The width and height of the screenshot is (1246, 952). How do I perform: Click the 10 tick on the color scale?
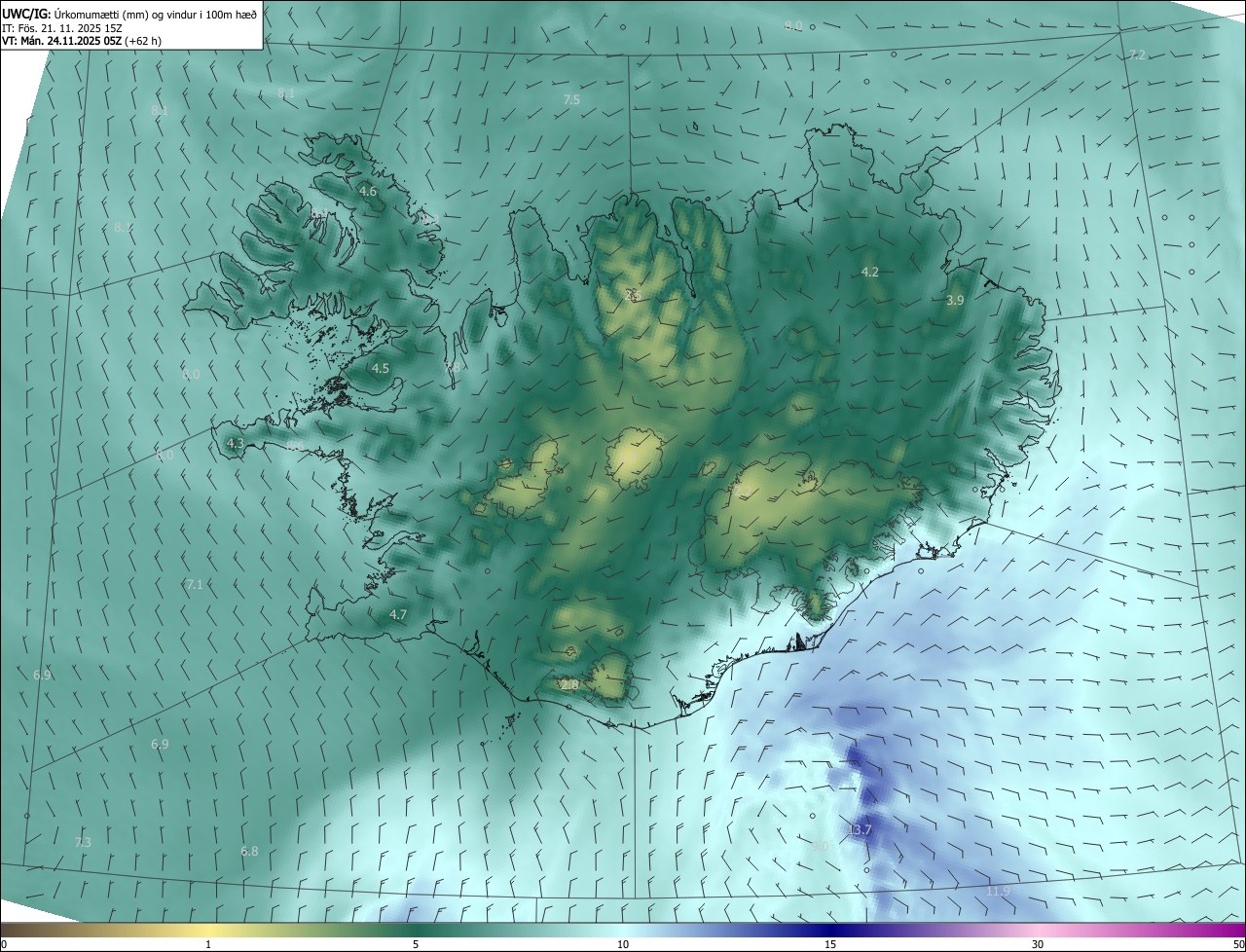point(623,944)
